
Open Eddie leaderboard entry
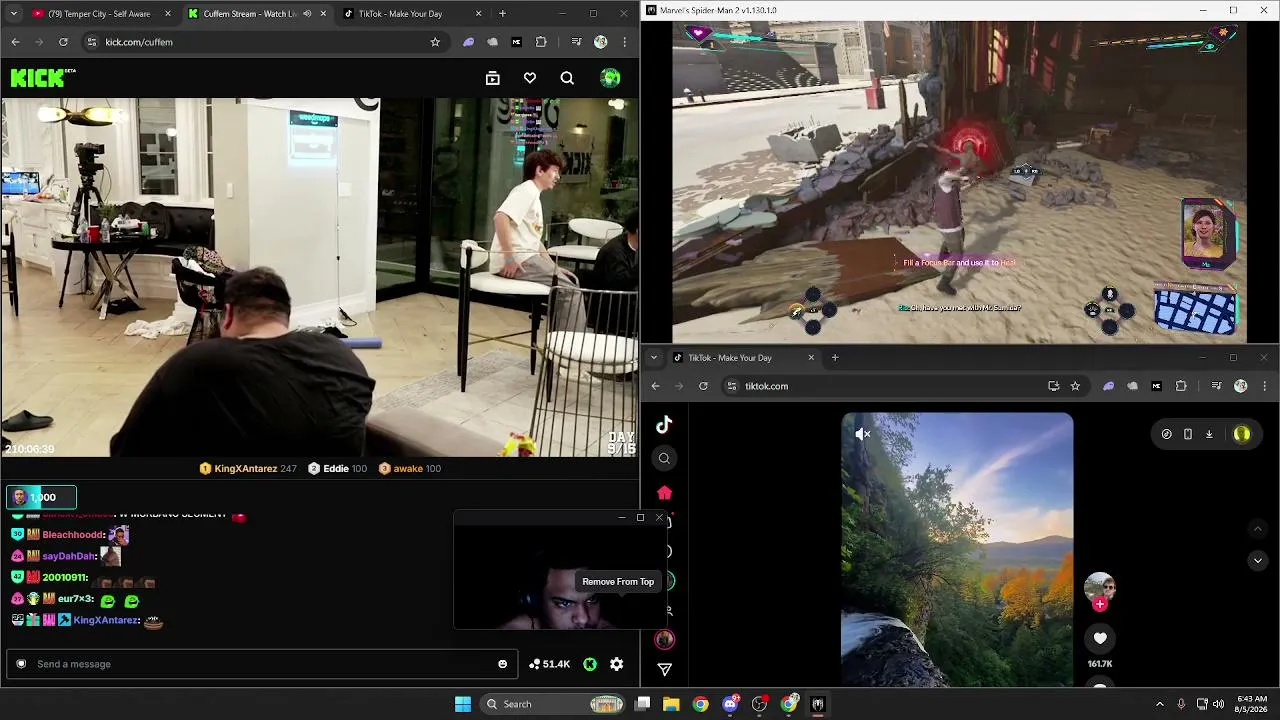click(337, 468)
